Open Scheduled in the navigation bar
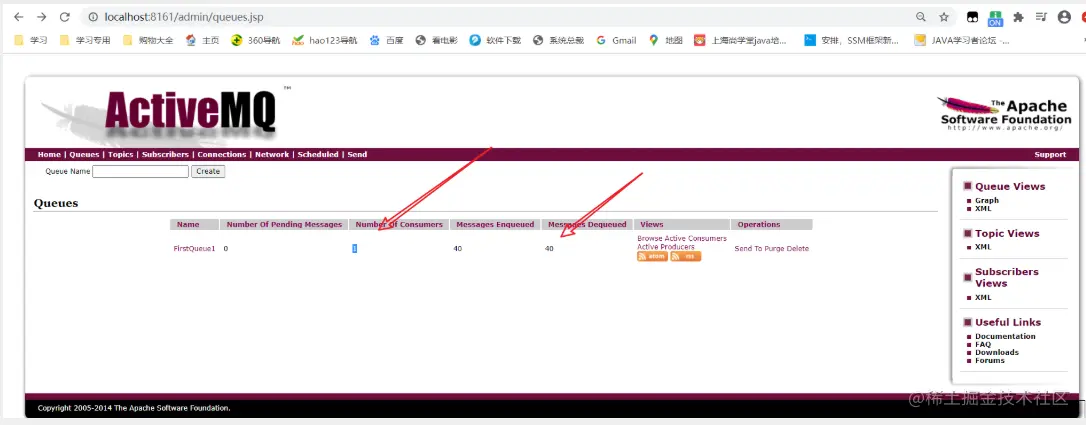 click(x=318, y=154)
